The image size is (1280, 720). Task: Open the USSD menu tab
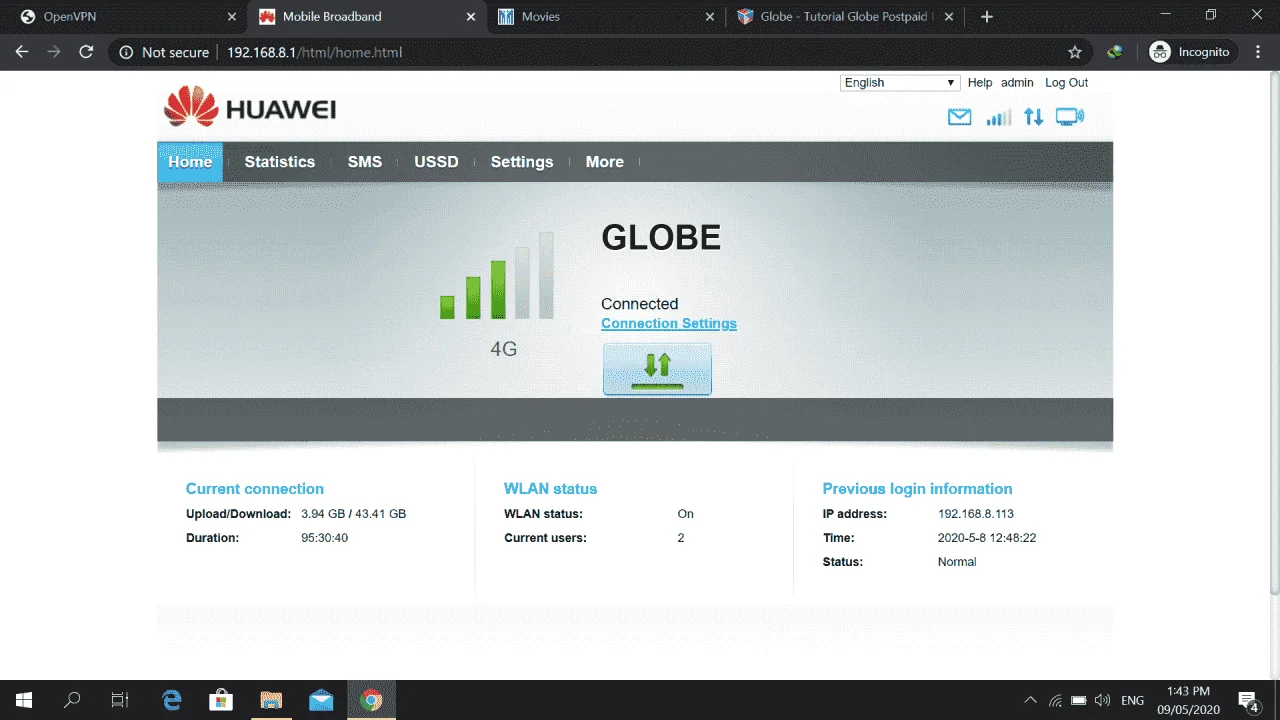[x=436, y=162]
